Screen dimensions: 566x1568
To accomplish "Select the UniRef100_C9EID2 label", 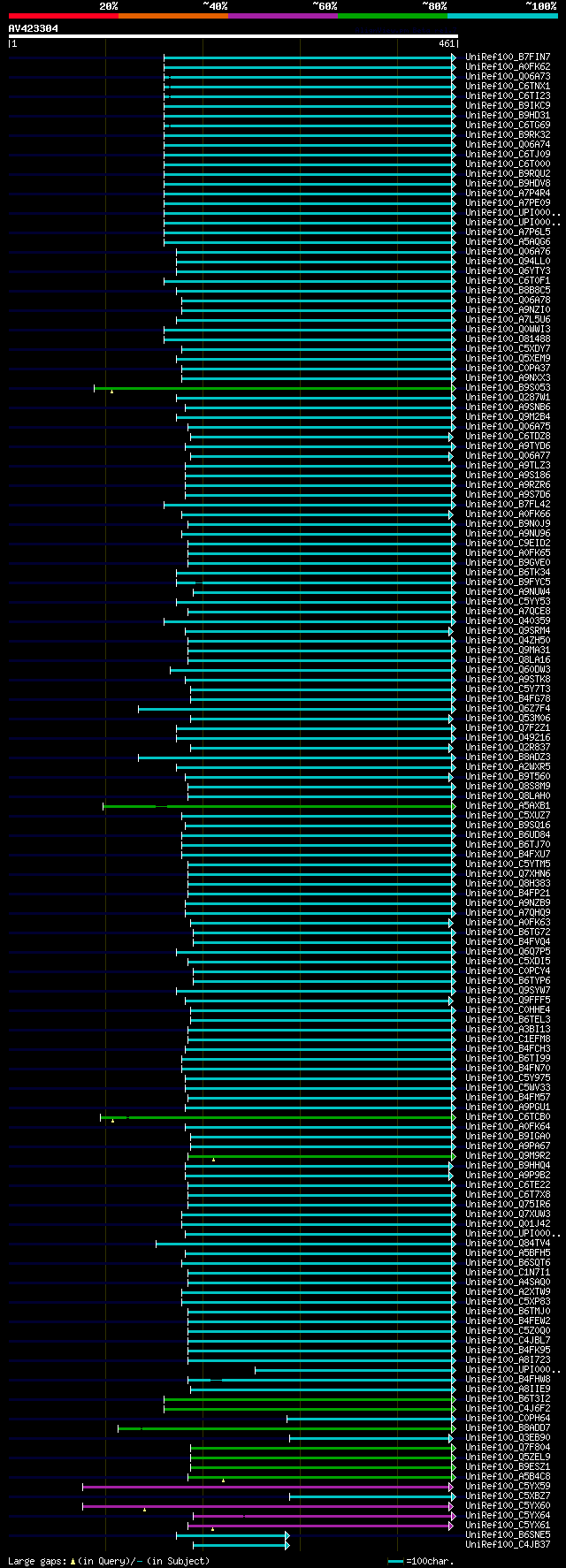I will pos(508,544).
